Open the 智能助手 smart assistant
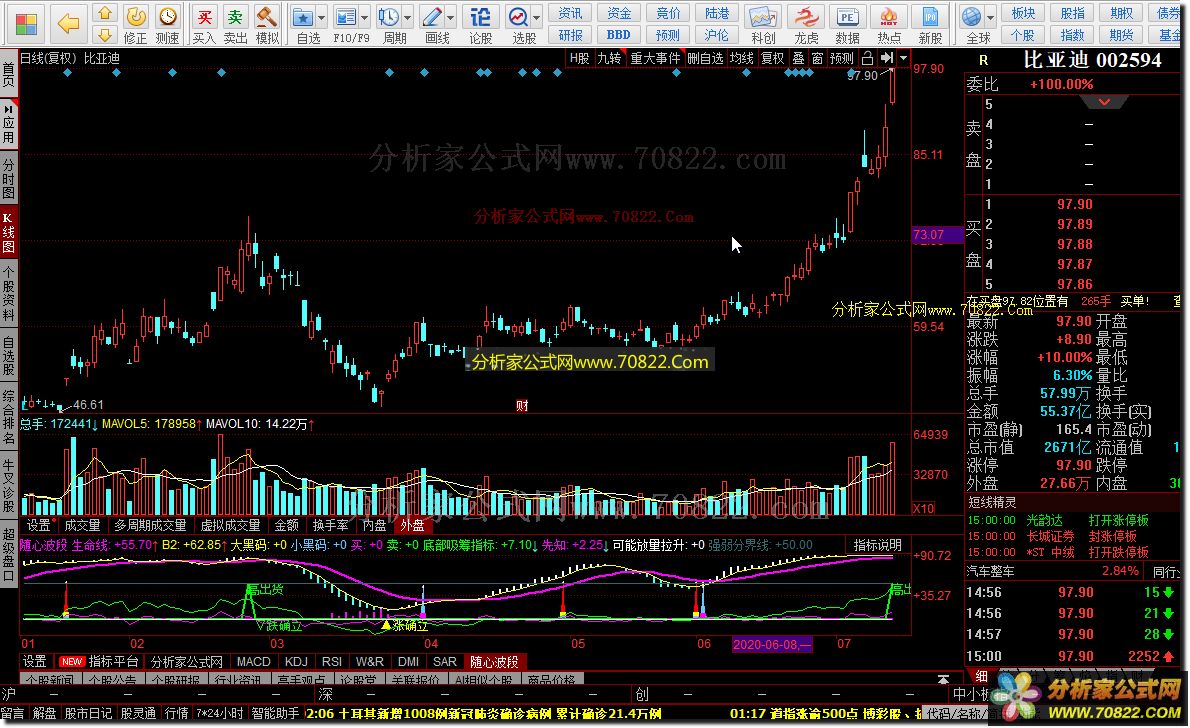Image resolution: width=1190 pixels, height=728 pixels. pos(275,714)
